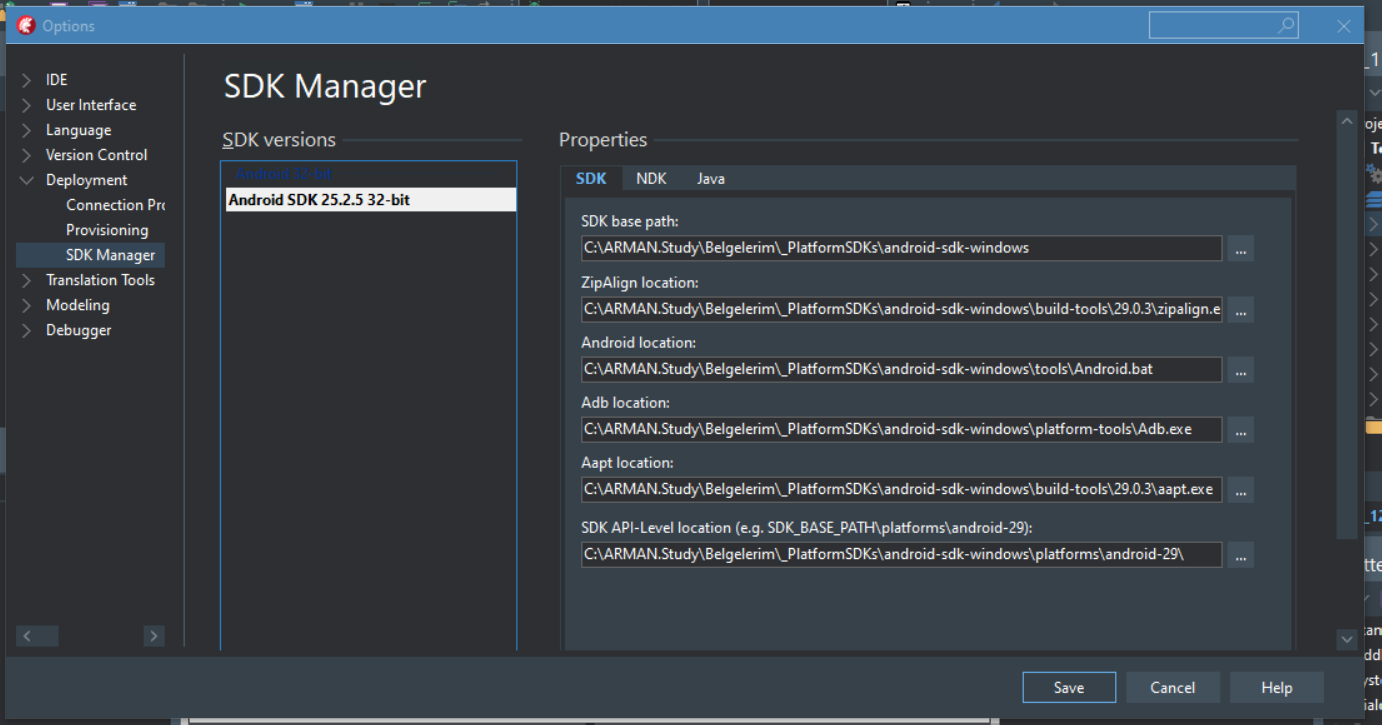Click the tree's scroll-right arrow
This screenshot has height=725, width=1382.
pos(153,635)
